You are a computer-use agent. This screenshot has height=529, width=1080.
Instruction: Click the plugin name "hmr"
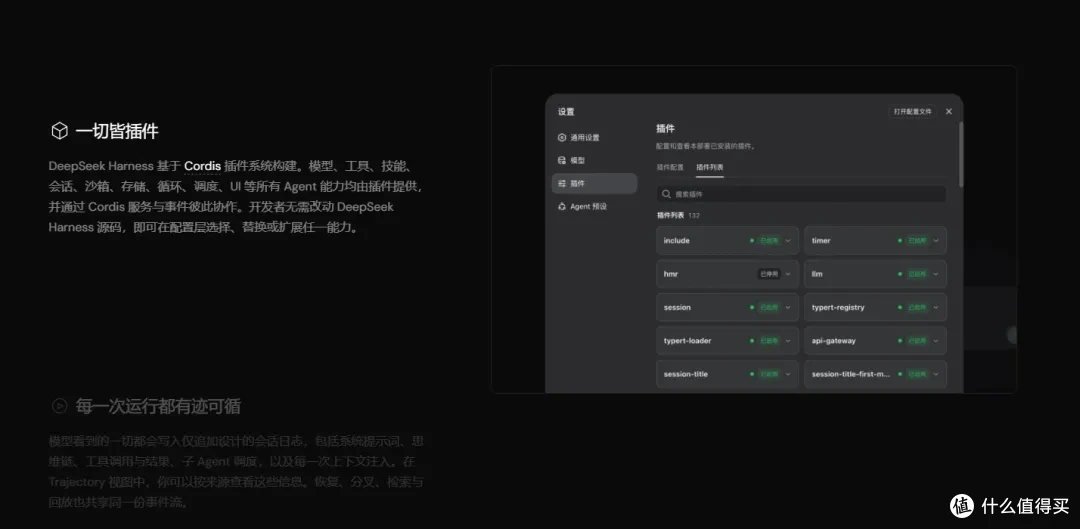tap(671, 274)
